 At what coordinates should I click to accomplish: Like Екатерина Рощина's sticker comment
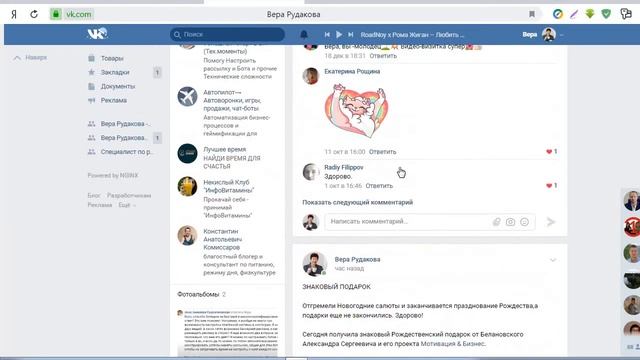click(551, 151)
